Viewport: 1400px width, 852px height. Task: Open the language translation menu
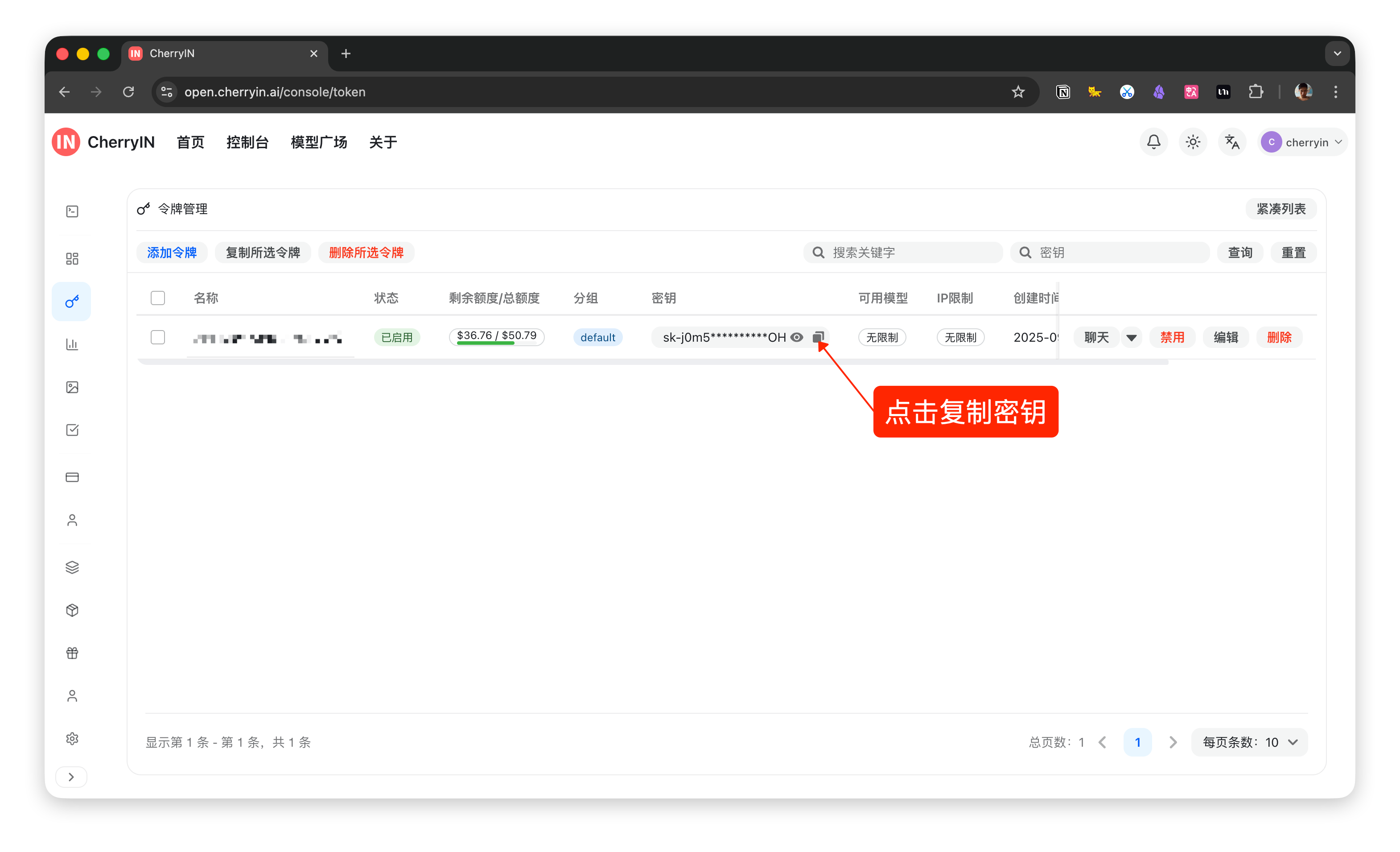[1232, 142]
